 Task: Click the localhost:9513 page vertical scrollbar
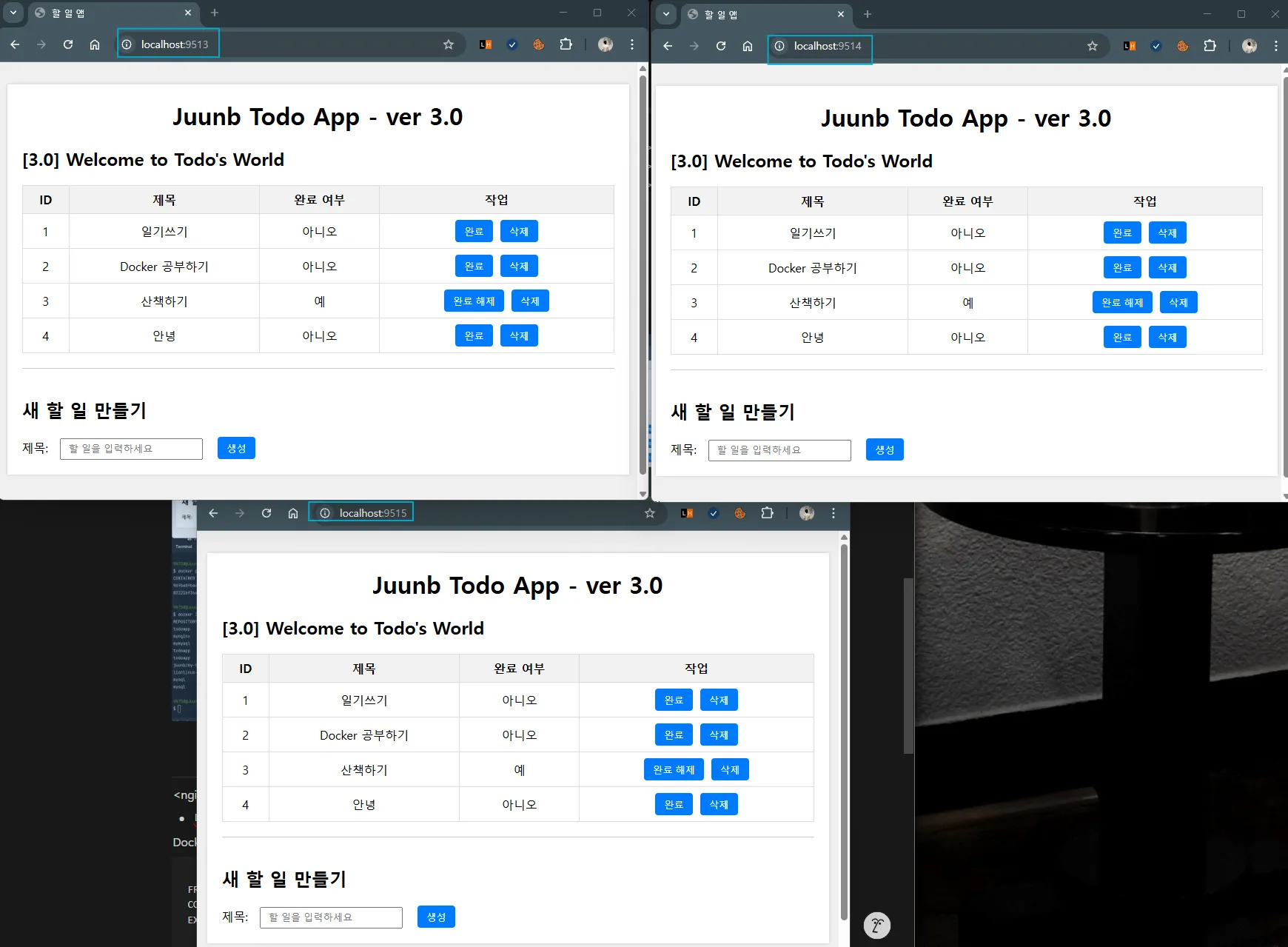pyautogui.click(x=643, y=274)
